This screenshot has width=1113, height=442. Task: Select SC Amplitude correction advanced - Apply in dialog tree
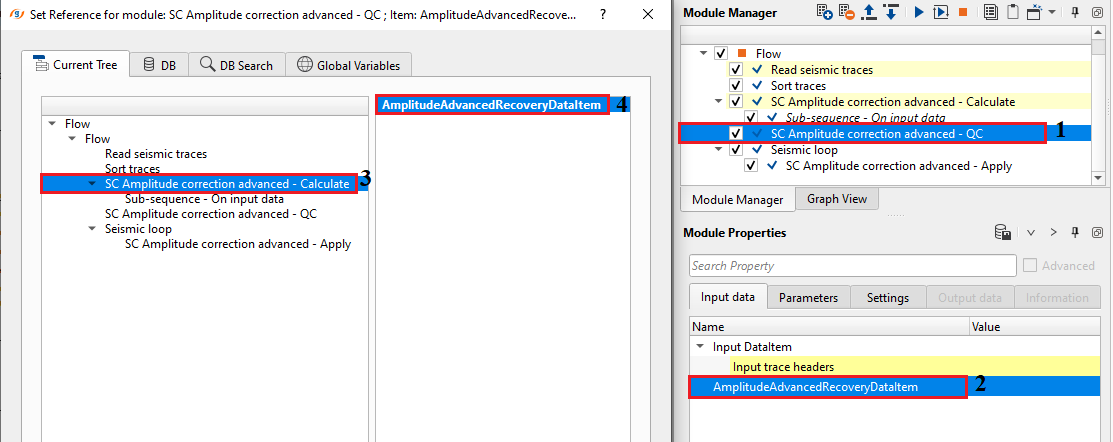pos(238,244)
